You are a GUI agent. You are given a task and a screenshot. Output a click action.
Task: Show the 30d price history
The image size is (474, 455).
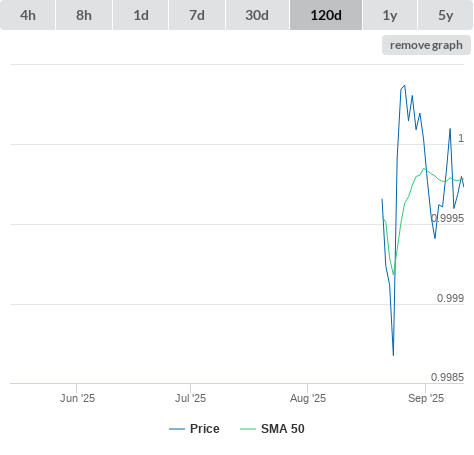257,15
